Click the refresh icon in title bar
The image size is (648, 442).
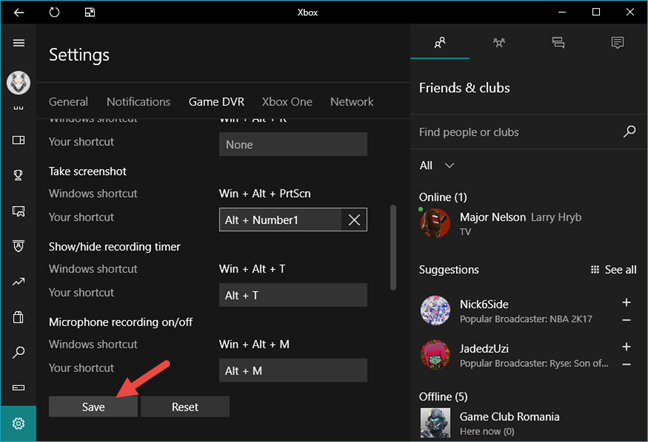coord(54,12)
